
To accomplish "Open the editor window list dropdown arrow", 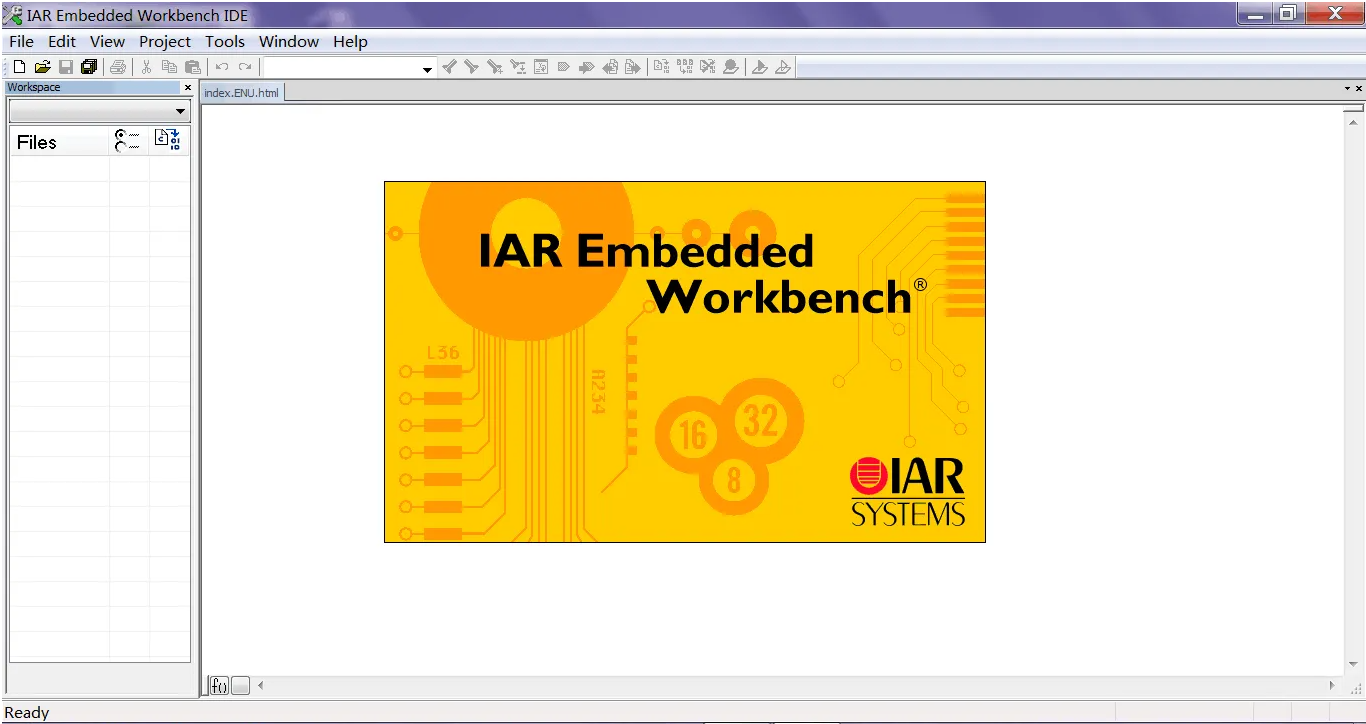I will click(1347, 89).
